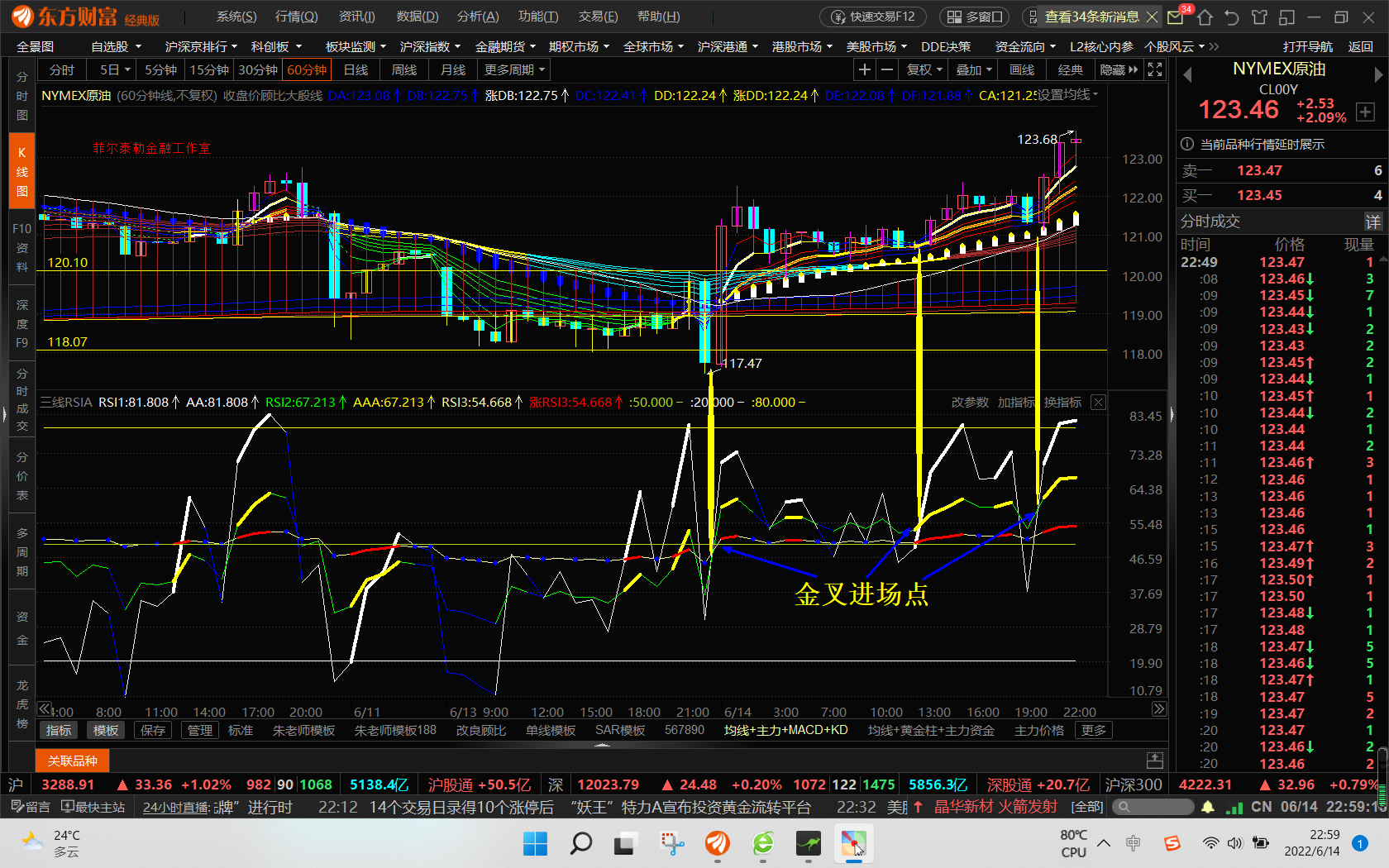Click the undo/back arrow icon in title bar
1389x868 pixels.
tap(1232, 17)
